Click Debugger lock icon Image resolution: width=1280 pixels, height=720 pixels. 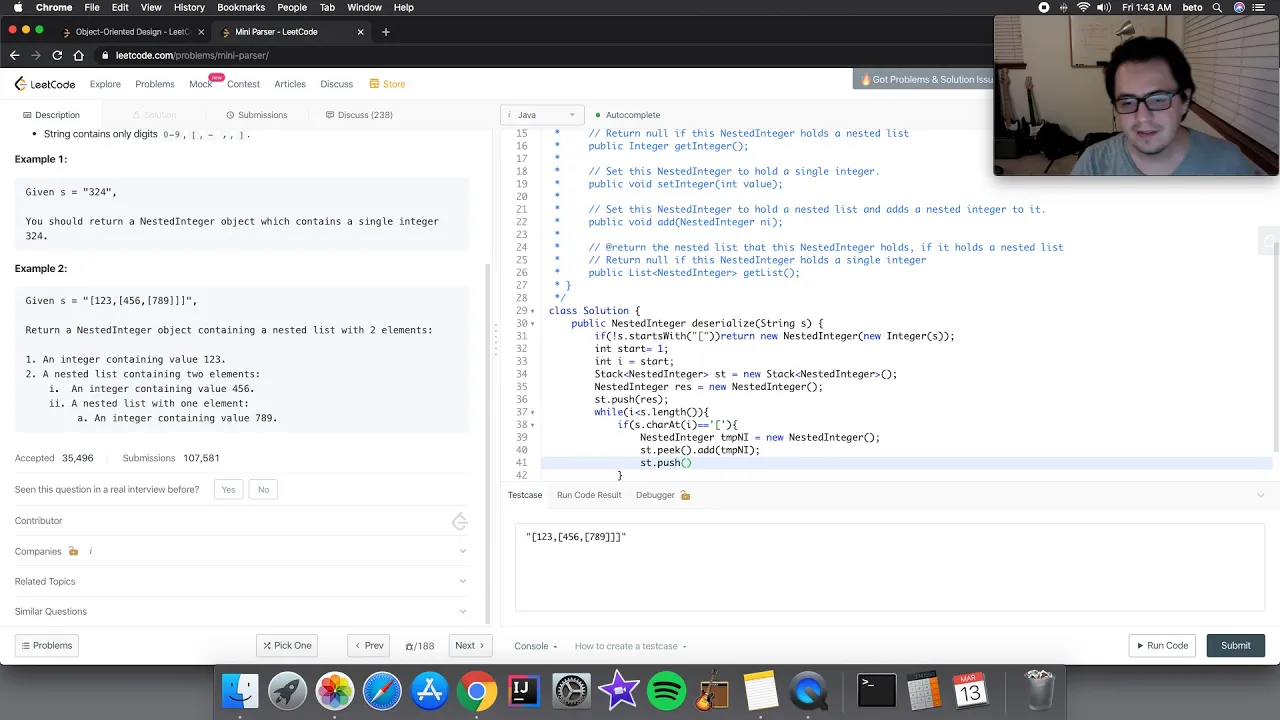coord(685,495)
